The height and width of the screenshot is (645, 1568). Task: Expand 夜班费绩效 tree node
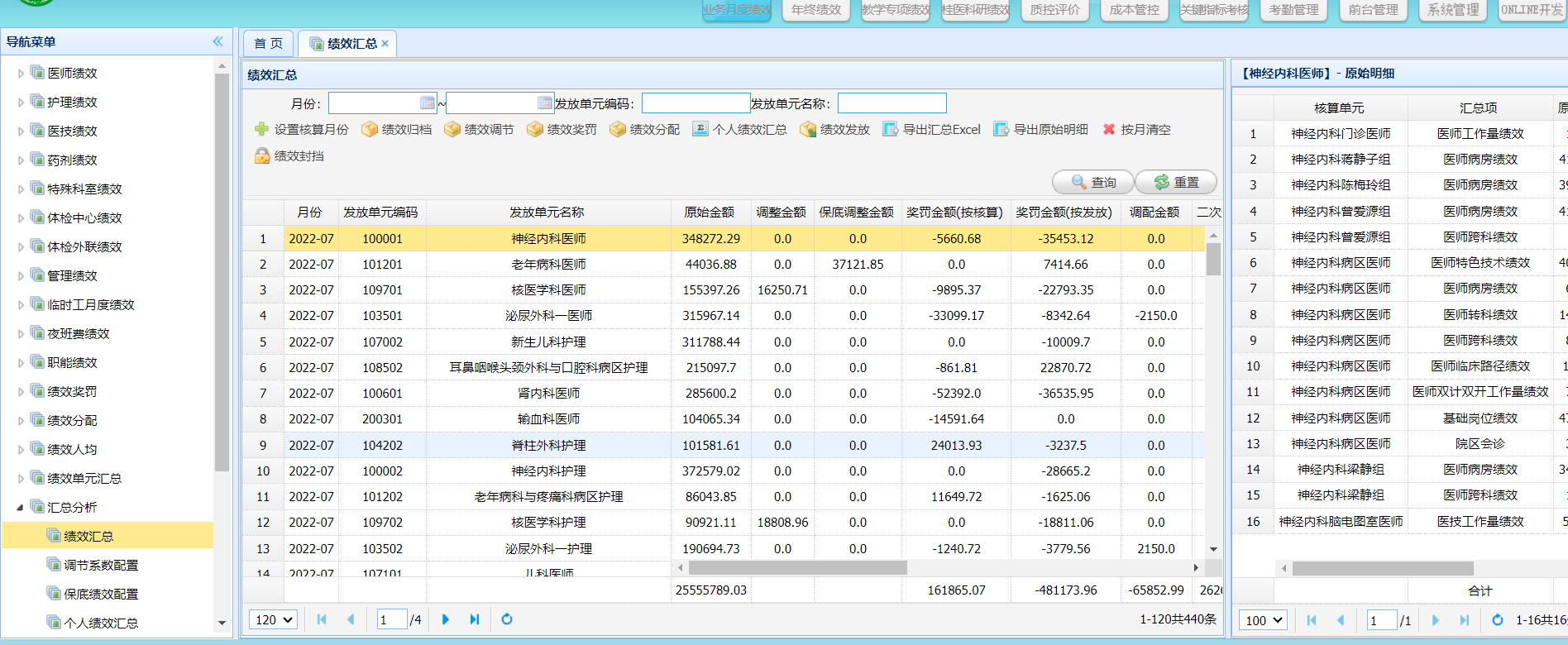tap(21, 334)
